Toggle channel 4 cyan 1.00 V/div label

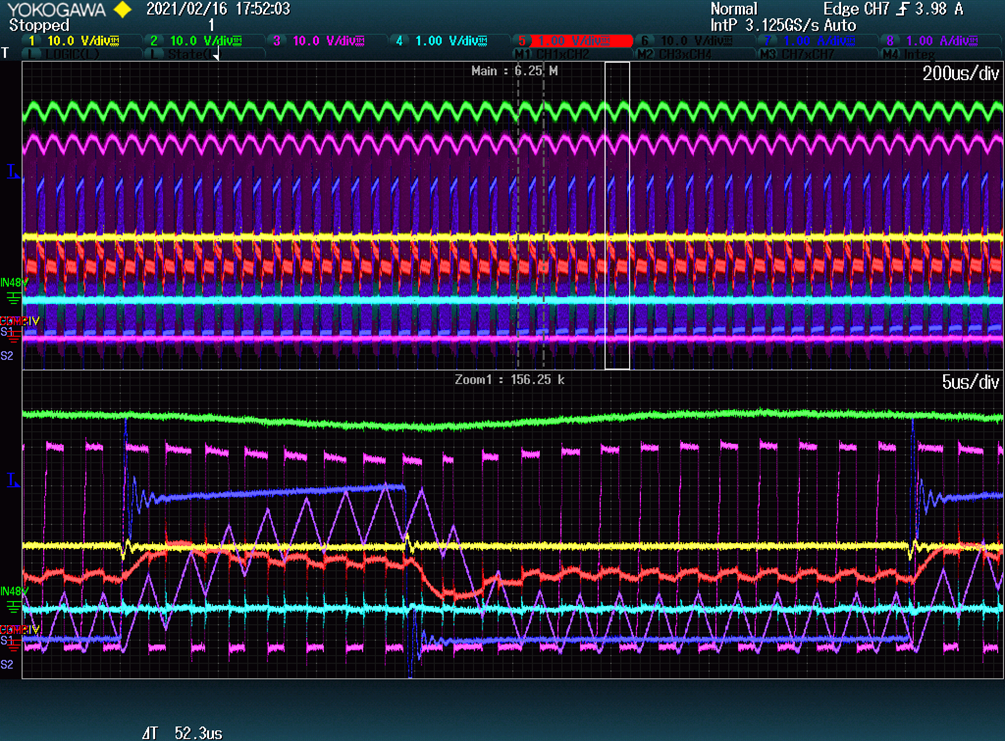441,41
